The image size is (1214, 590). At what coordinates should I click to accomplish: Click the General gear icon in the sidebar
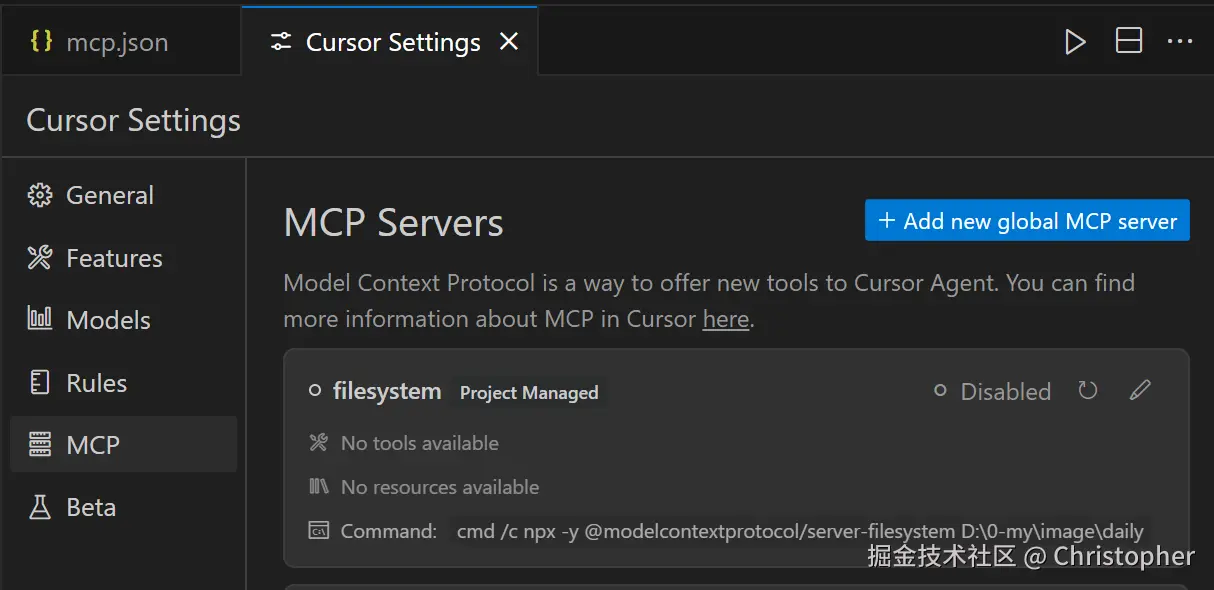pos(40,195)
